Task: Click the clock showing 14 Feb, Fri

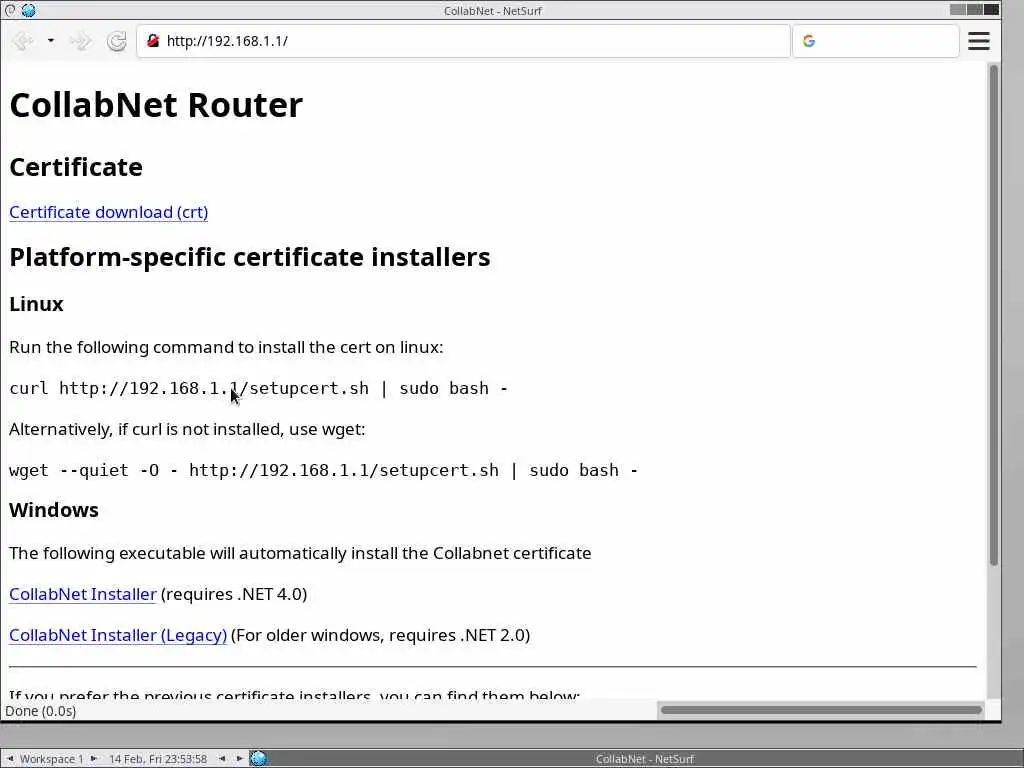Action: 158,759
